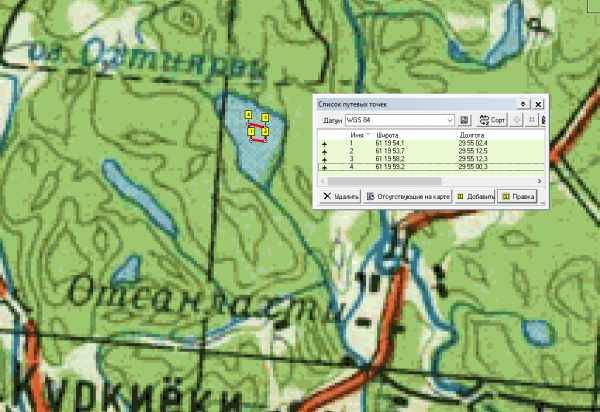
Task: Click the Долгота column header
Action: (x=471, y=133)
